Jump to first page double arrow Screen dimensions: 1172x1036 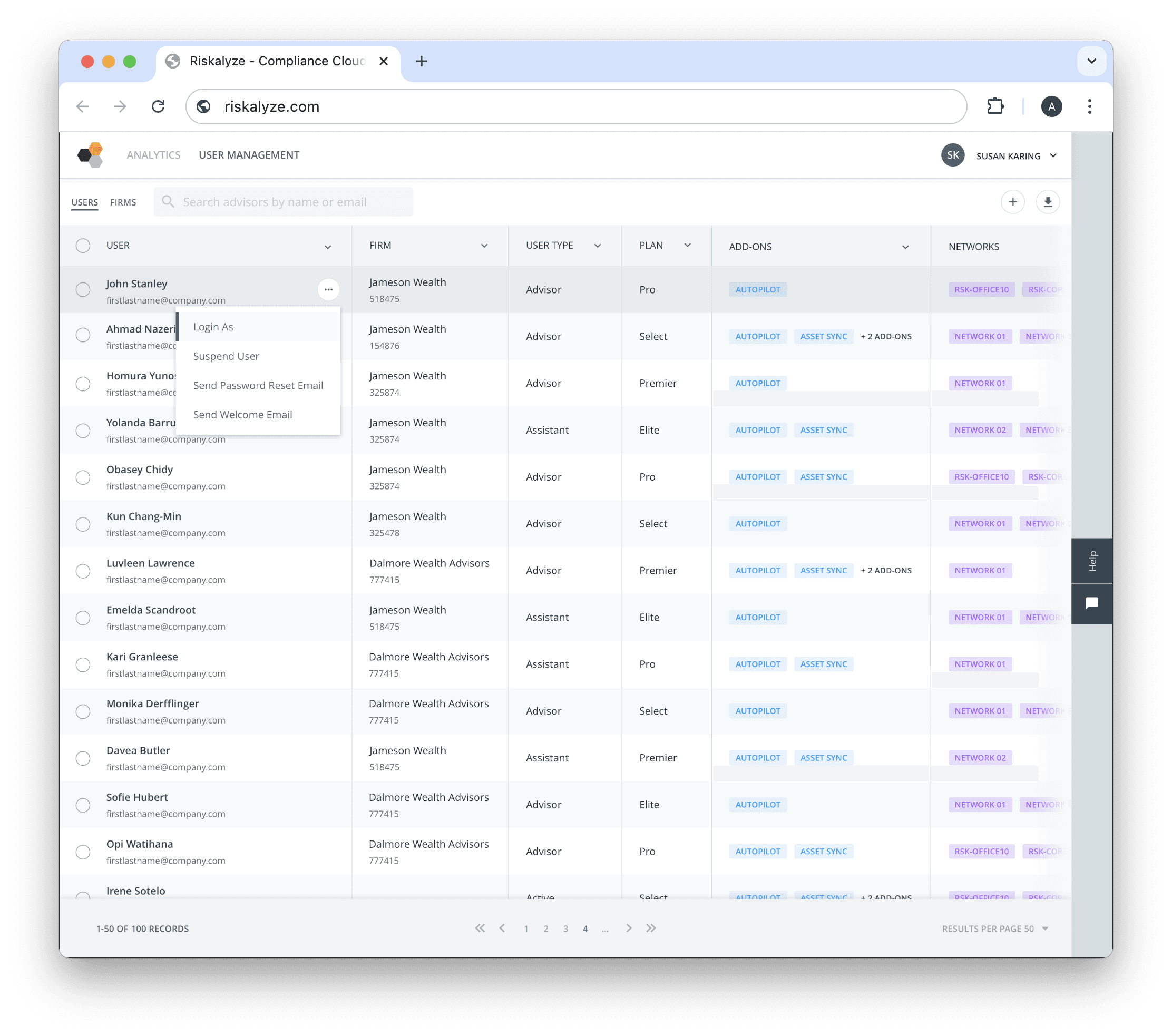coord(480,928)
